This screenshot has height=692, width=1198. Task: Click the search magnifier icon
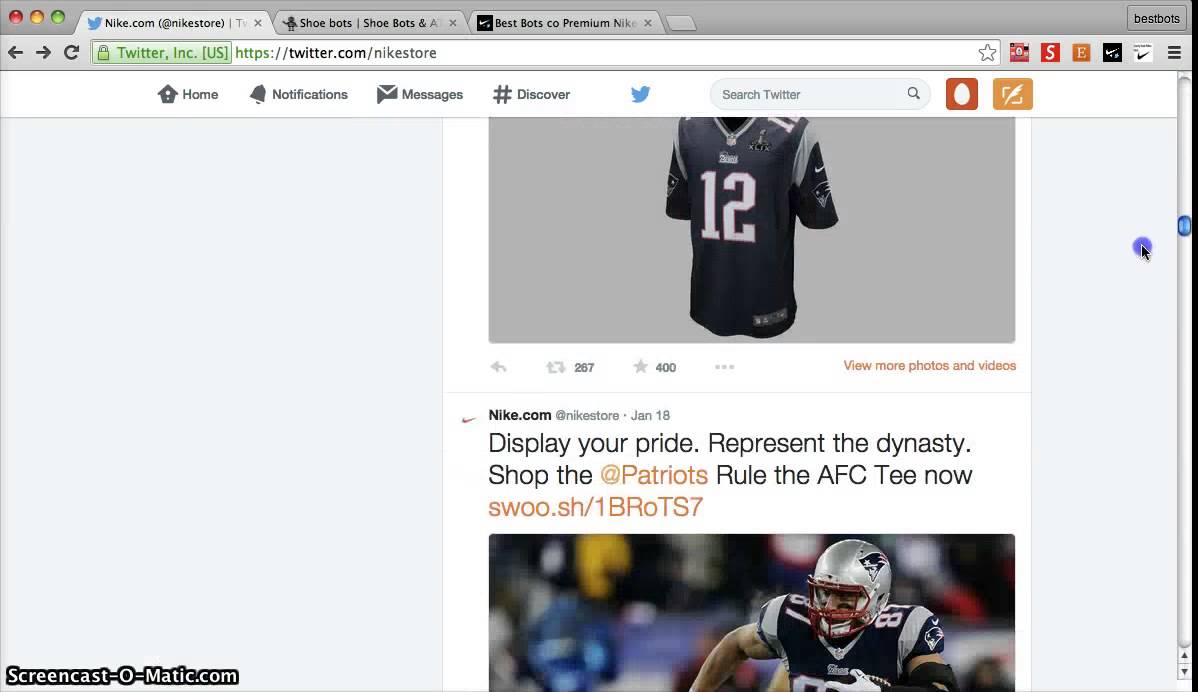click(x=914, y=93)
